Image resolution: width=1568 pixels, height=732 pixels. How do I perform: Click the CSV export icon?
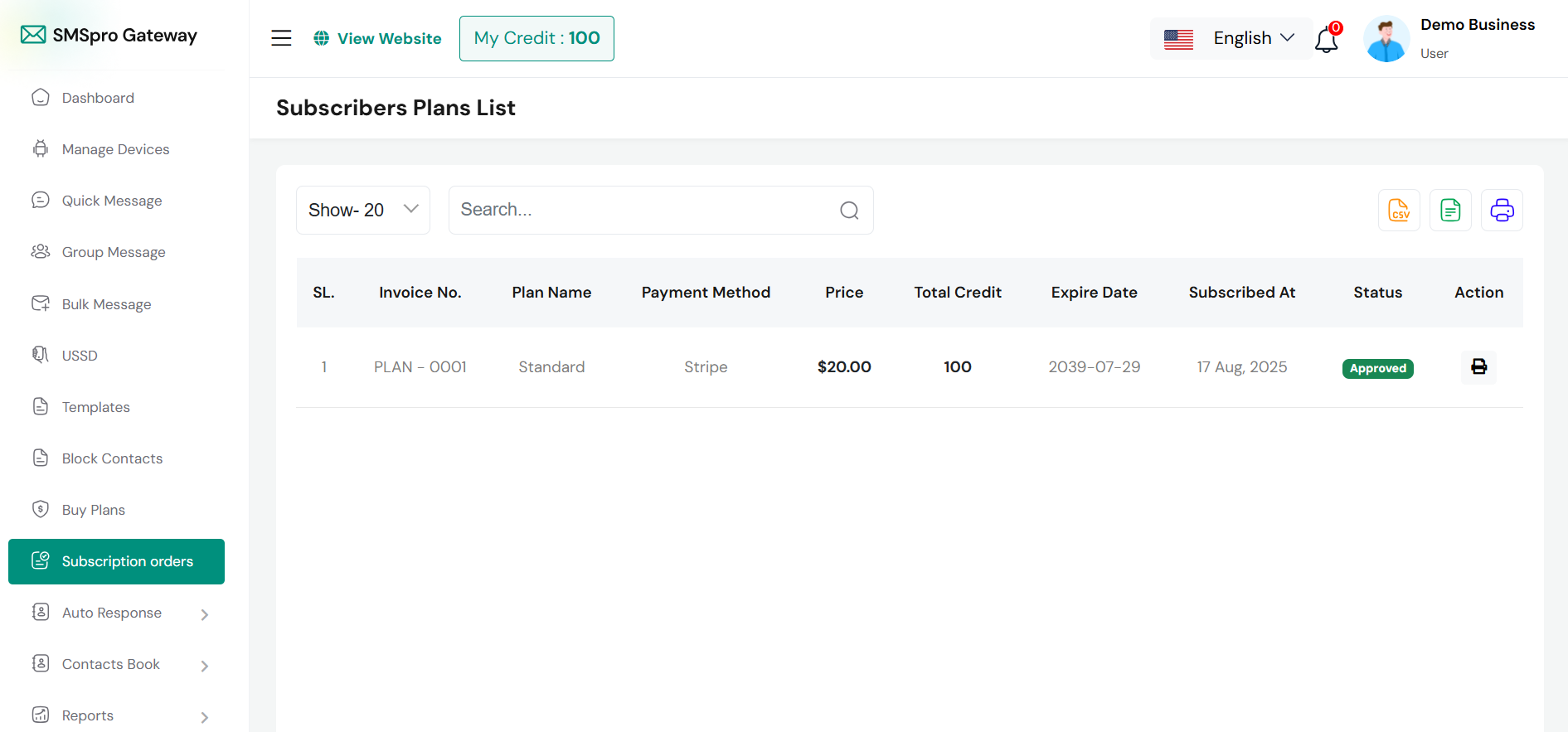1399,211
